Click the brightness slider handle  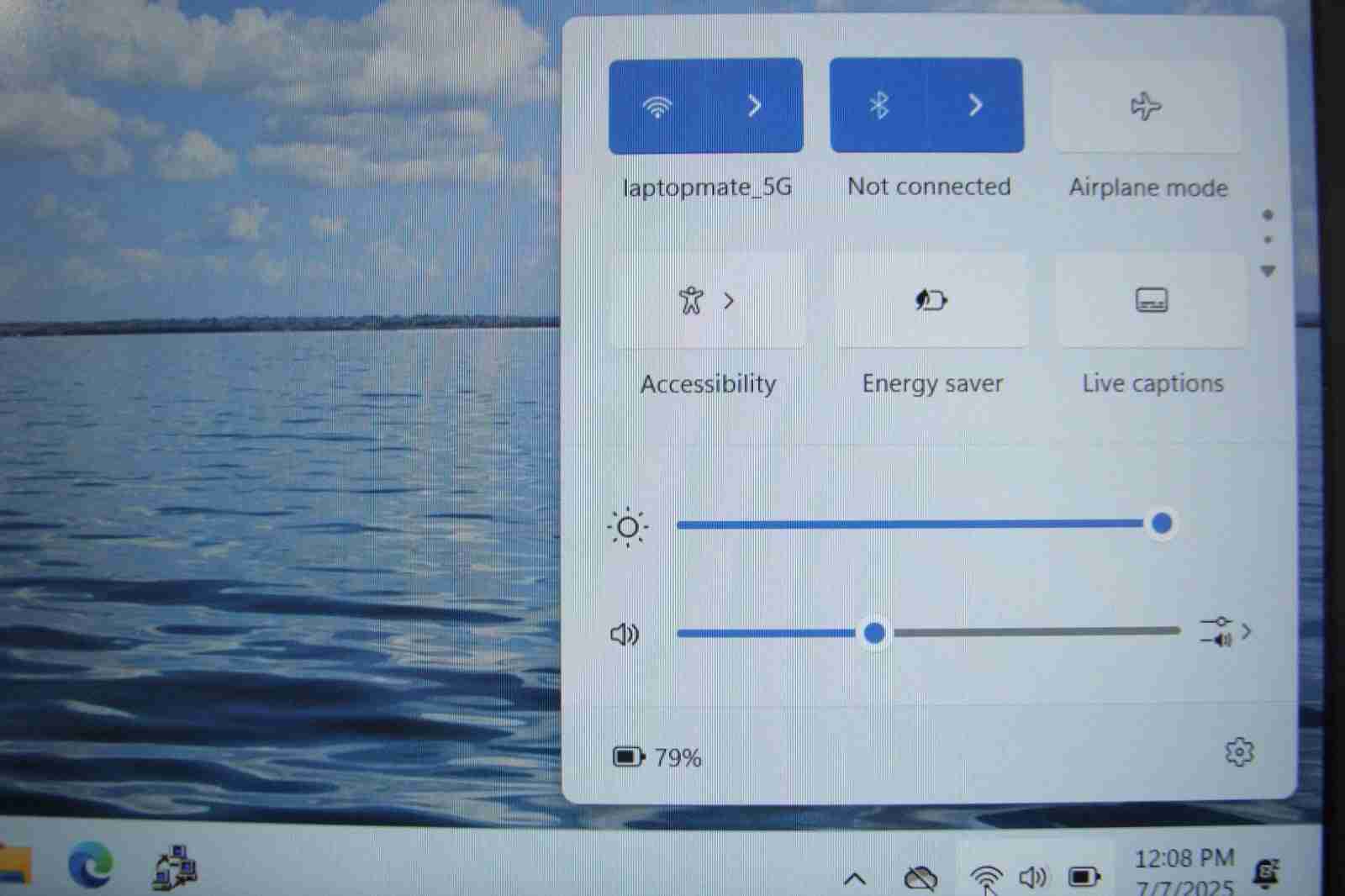click(1162, 524)
